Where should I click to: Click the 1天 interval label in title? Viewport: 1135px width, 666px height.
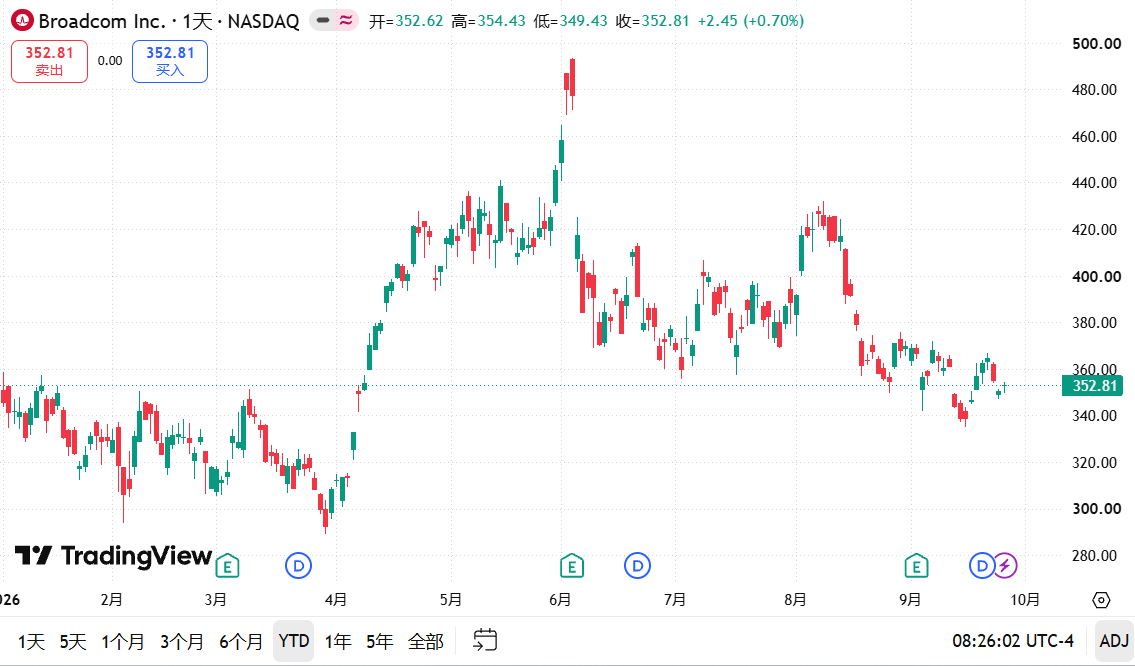click(197, 21)
